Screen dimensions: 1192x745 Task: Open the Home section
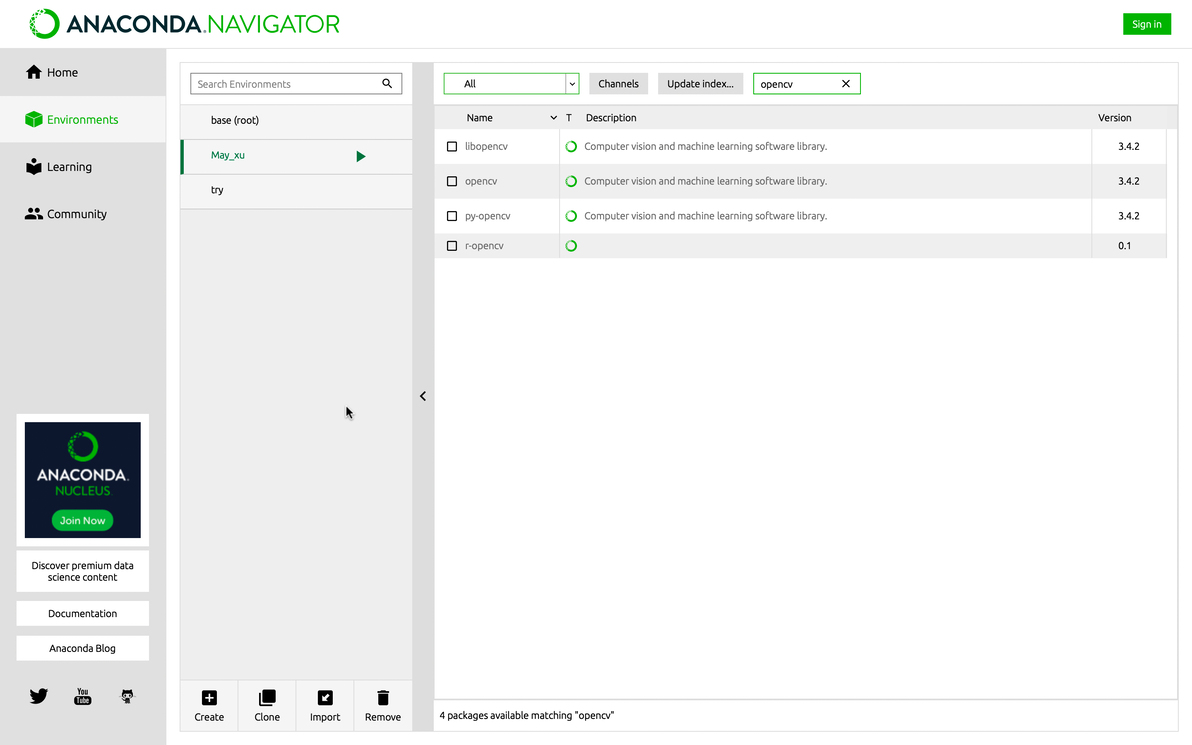[83, 72]
